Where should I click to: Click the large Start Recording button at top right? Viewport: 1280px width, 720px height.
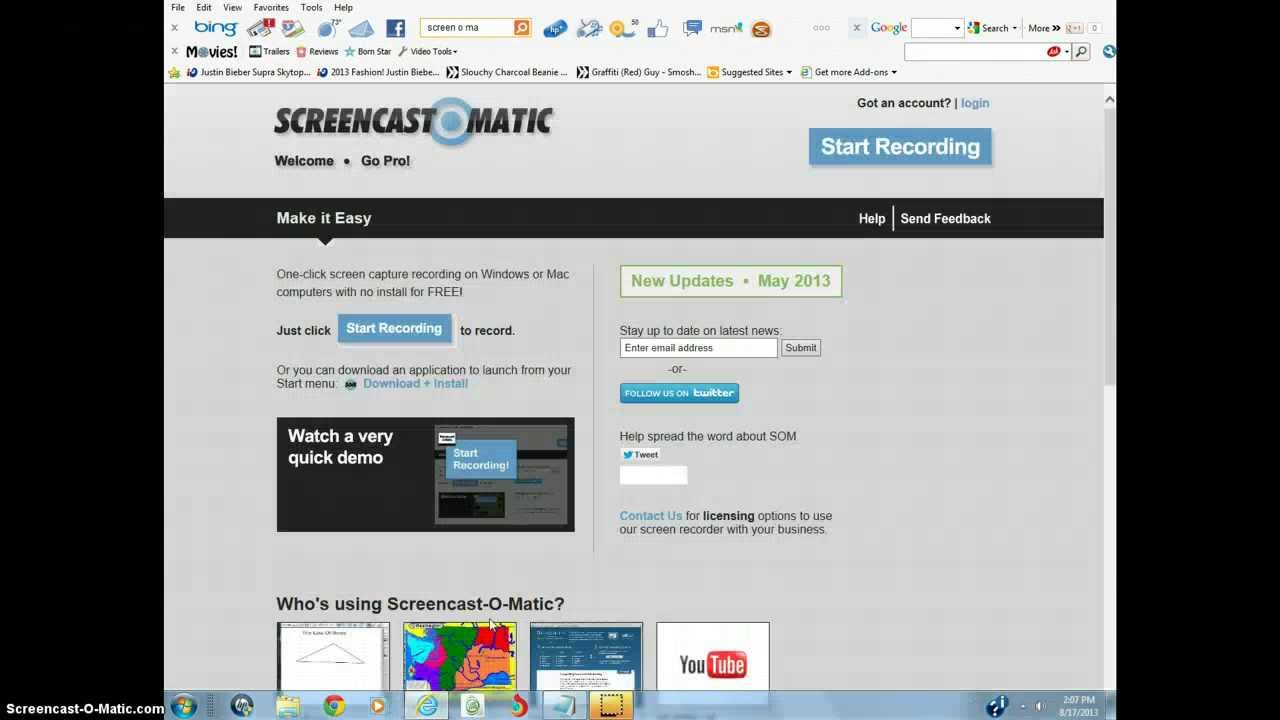tap(900, 147)
